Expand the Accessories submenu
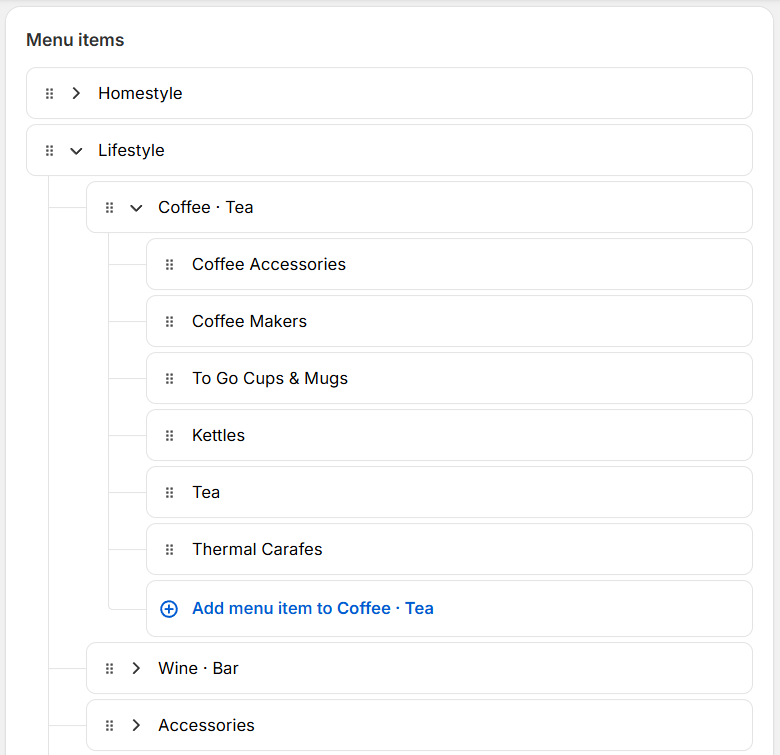 point(136,725)
